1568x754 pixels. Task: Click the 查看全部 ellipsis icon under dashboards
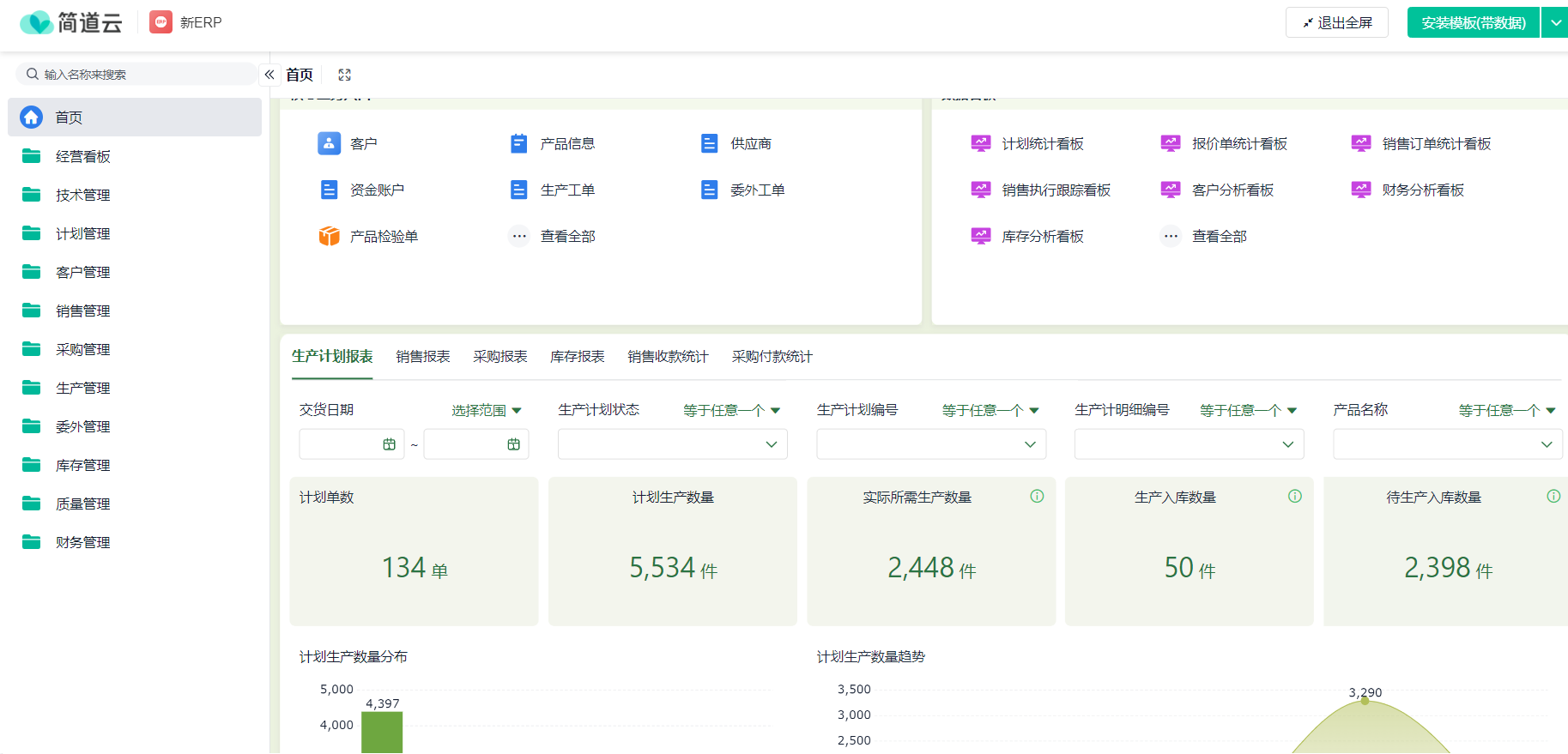(x=1171, y=236)
